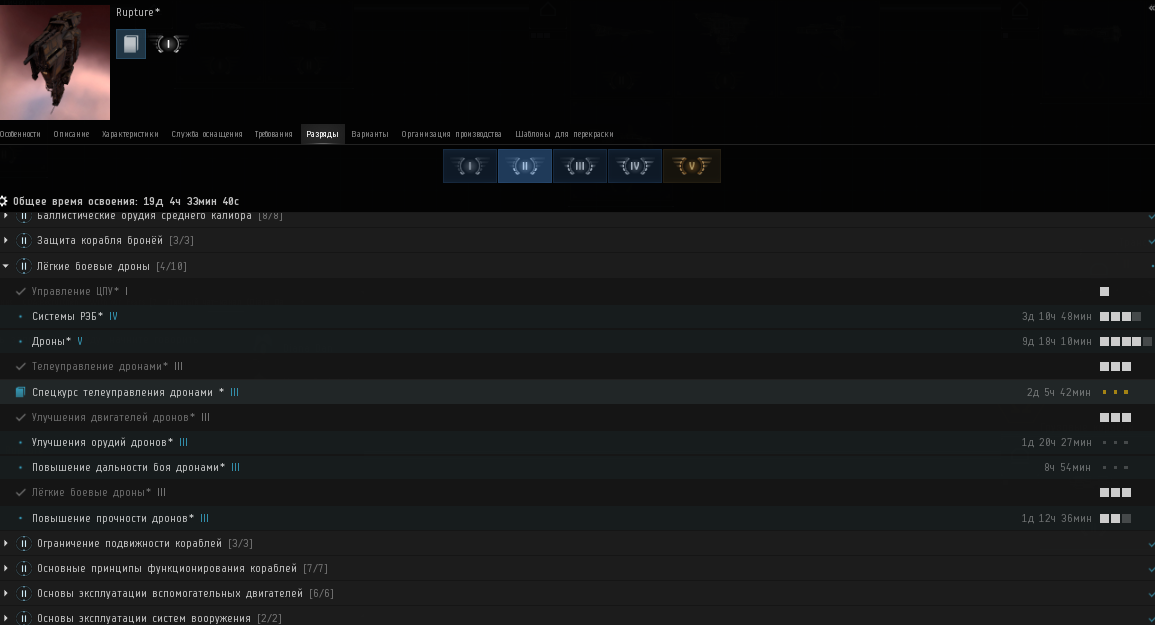Open Характеристики tab

[130, 134]
